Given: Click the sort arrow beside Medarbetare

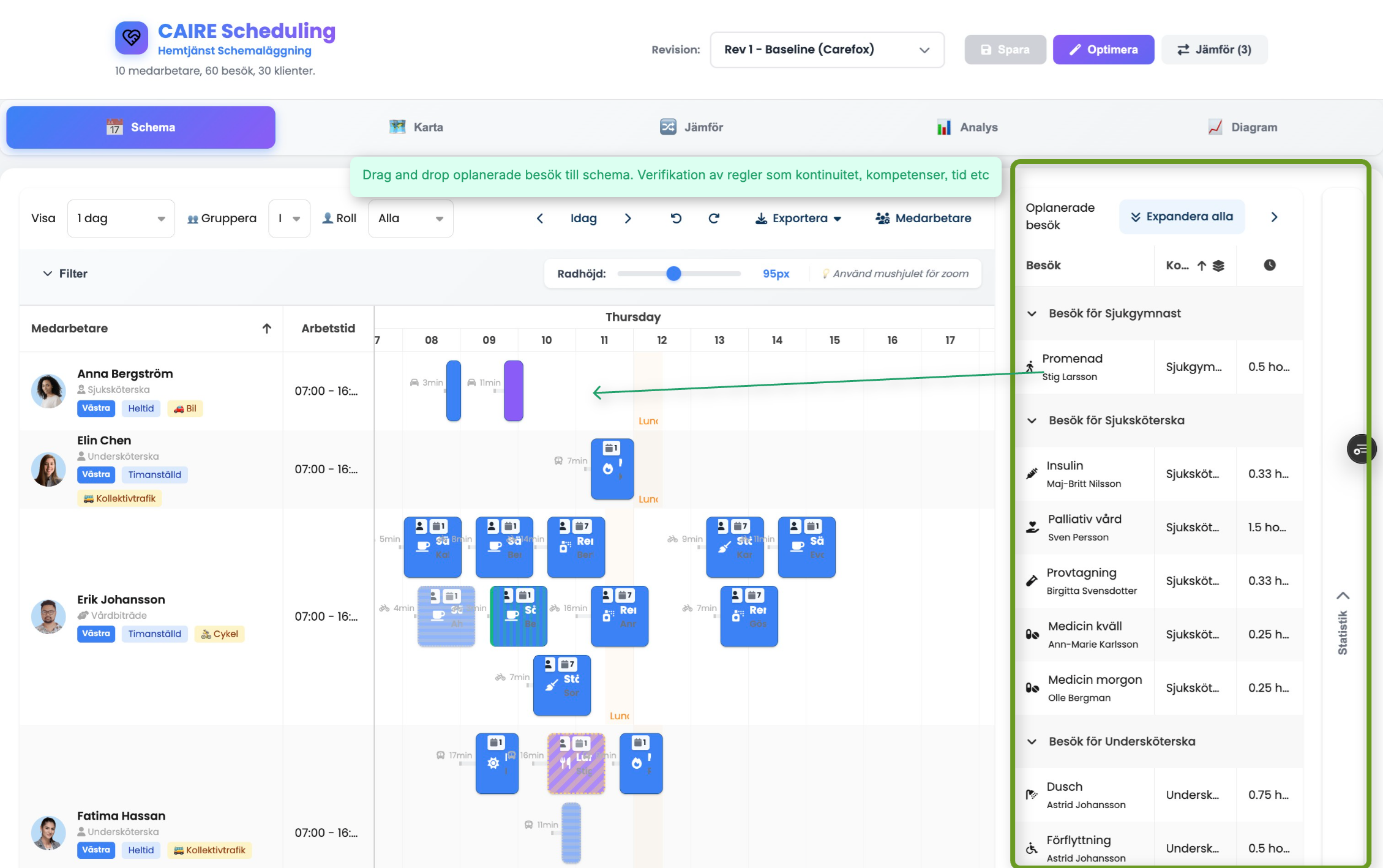Looking at the screenshot, I should (x=267, y=328).
